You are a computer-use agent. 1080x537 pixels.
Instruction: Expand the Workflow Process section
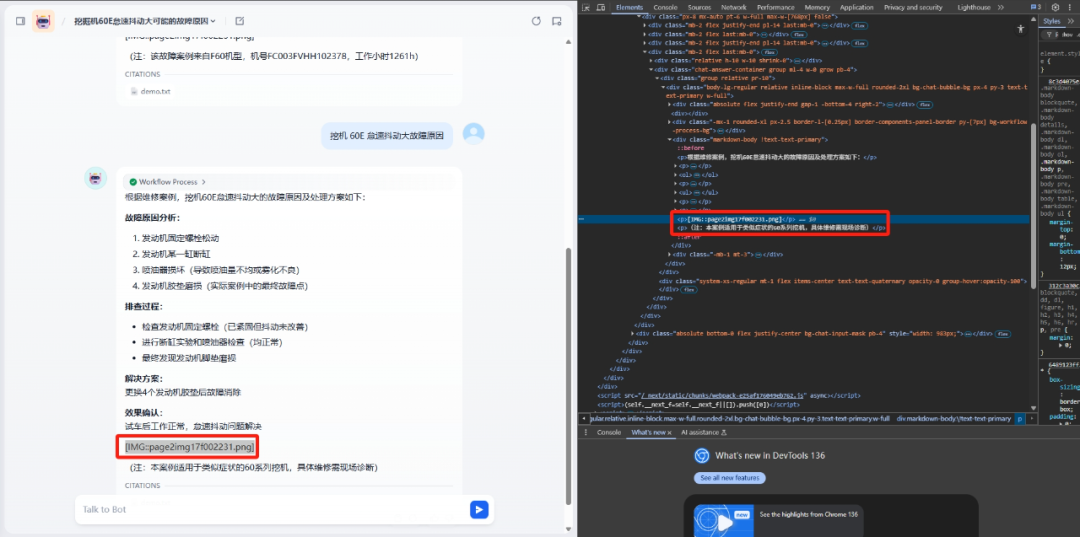168,182
